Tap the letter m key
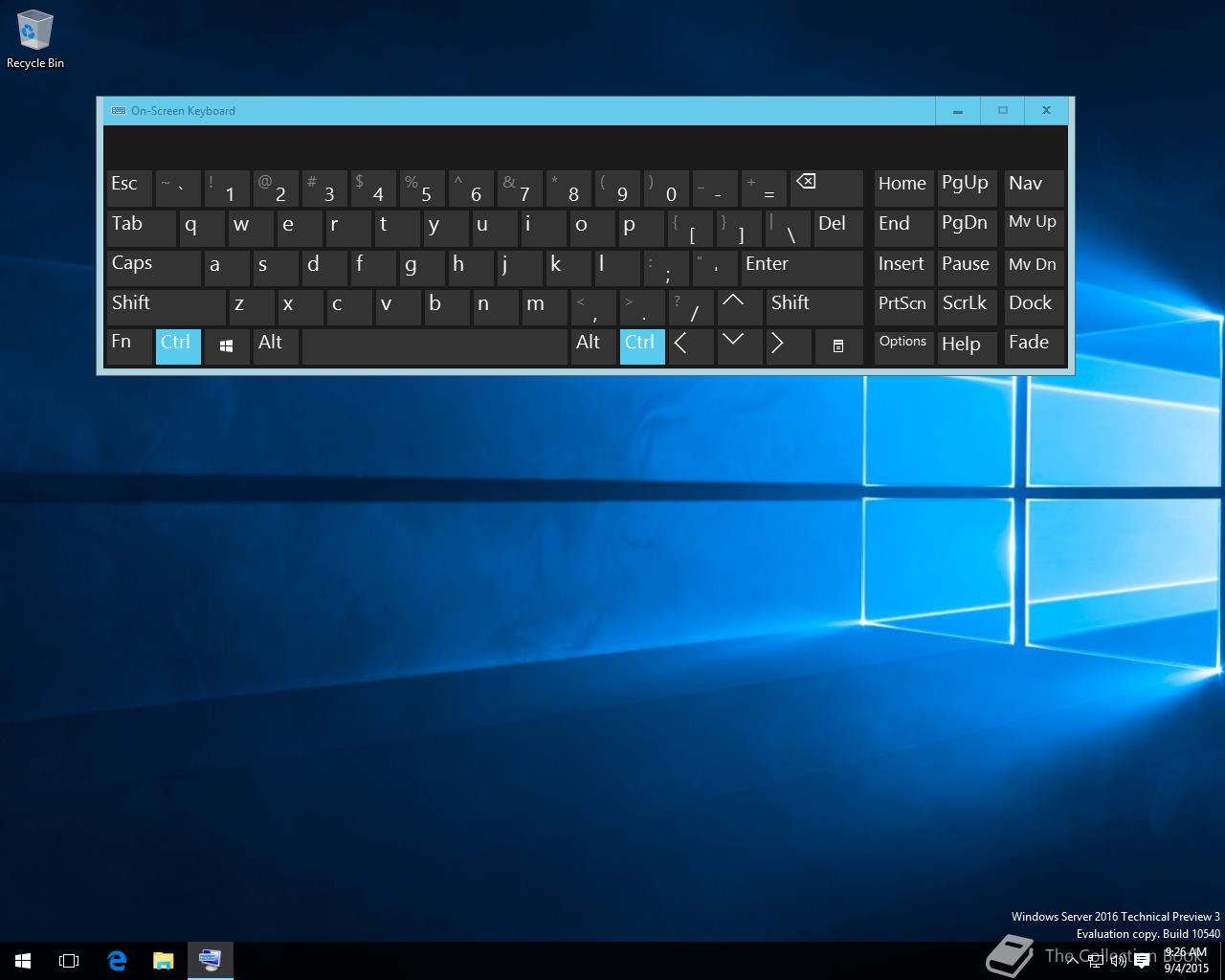 click(545, 306)
